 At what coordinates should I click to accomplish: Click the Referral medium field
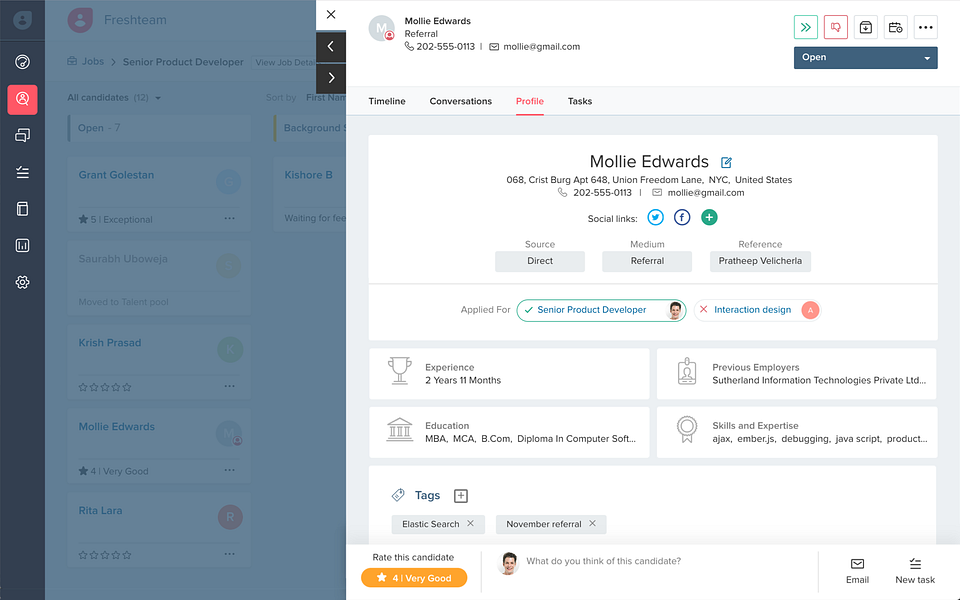tap(647, 261)
